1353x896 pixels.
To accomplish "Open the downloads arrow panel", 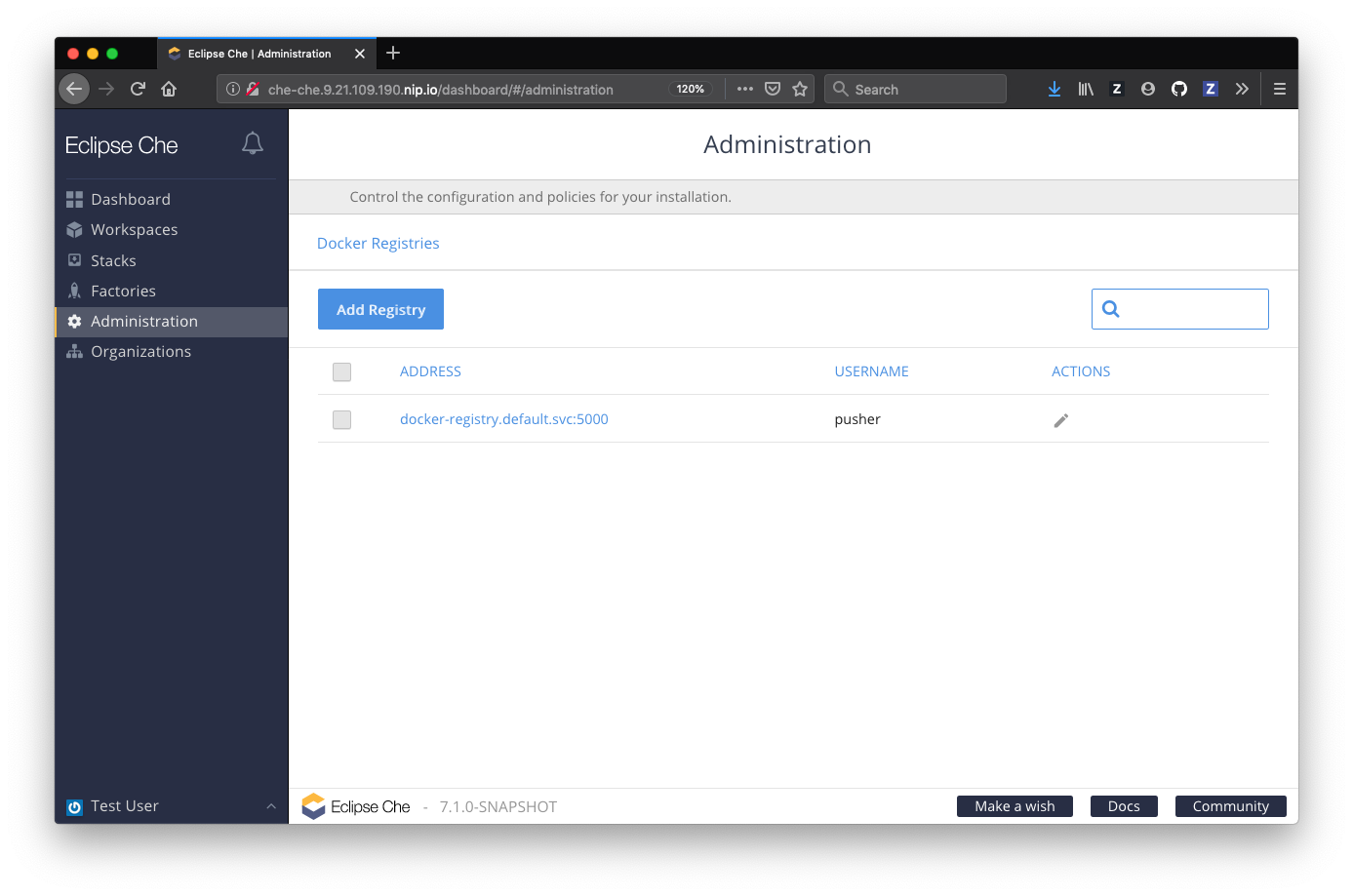I will [1055, 89].
